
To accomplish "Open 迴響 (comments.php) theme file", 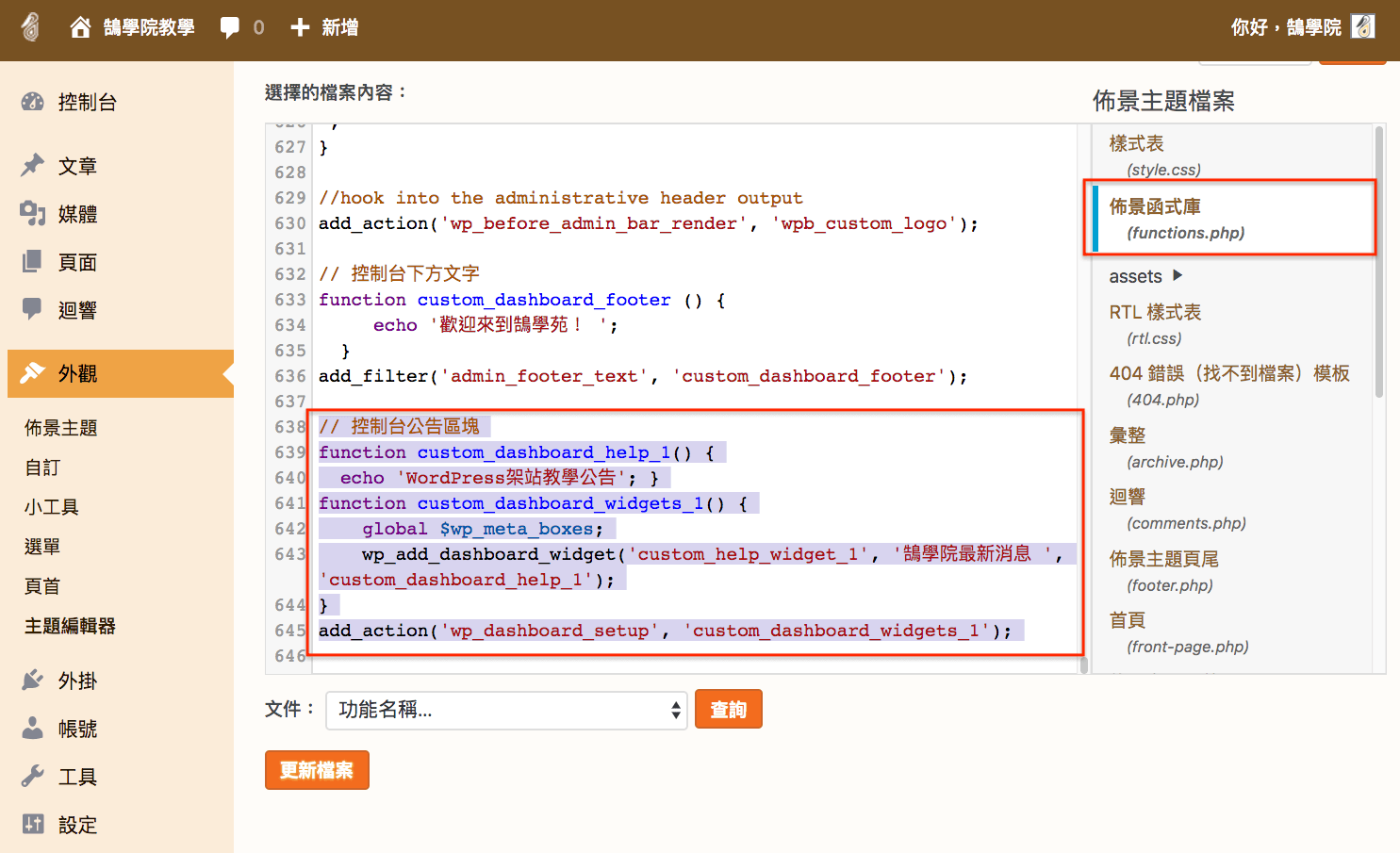I will 1178,509.
